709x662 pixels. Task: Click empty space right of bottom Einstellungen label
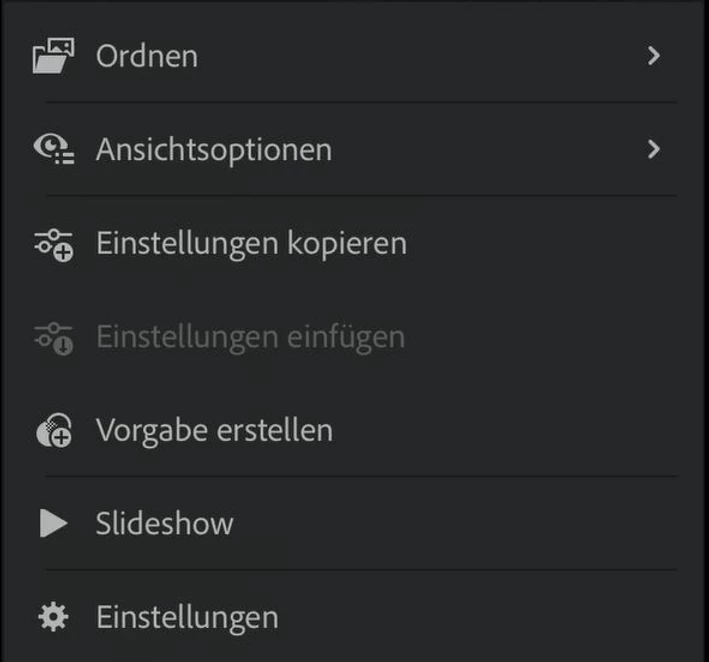point(480,617)
